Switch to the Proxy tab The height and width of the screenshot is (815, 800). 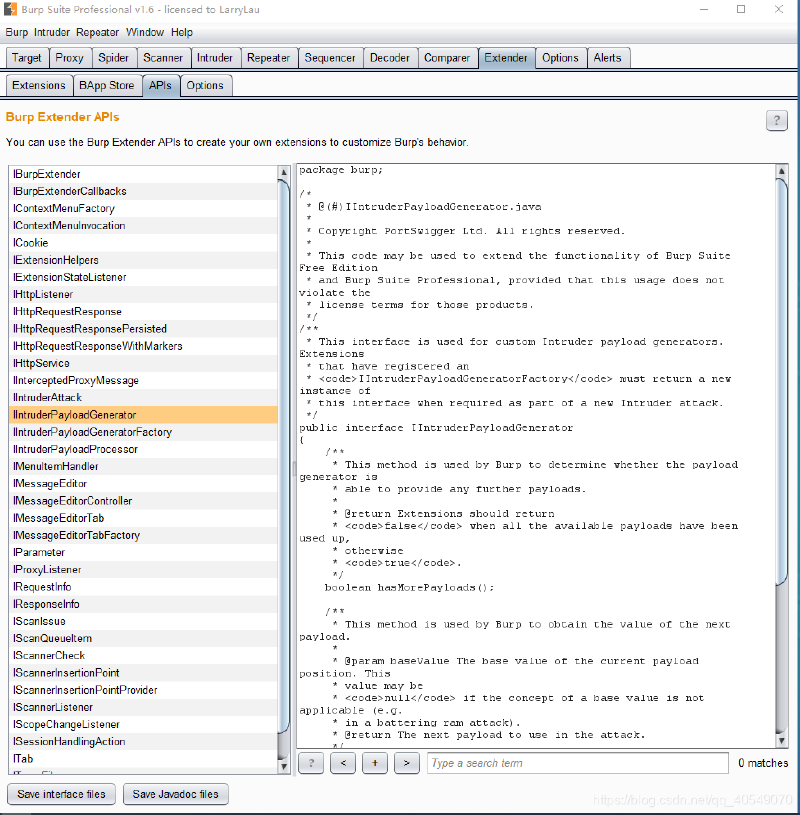pos(70,58)
